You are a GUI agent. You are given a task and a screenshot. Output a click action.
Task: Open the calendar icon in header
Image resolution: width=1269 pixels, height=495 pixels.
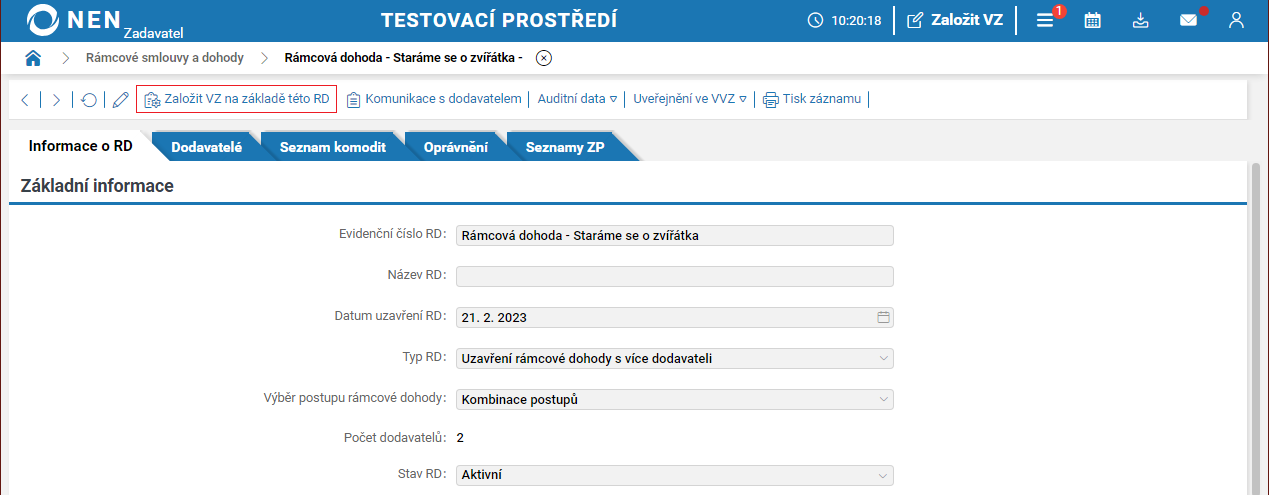click(x=1093, y=20)
